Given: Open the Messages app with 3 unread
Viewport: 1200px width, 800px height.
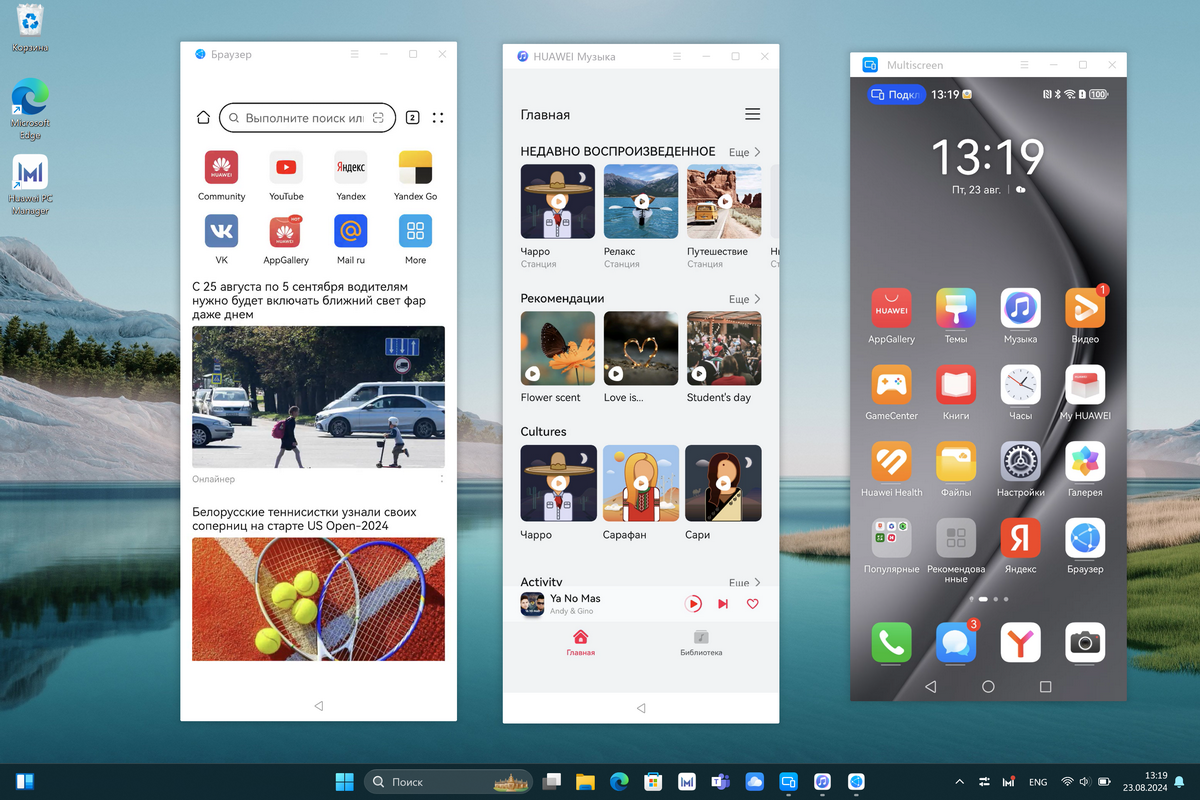Looking at the screenshot, I should point(956,642).
